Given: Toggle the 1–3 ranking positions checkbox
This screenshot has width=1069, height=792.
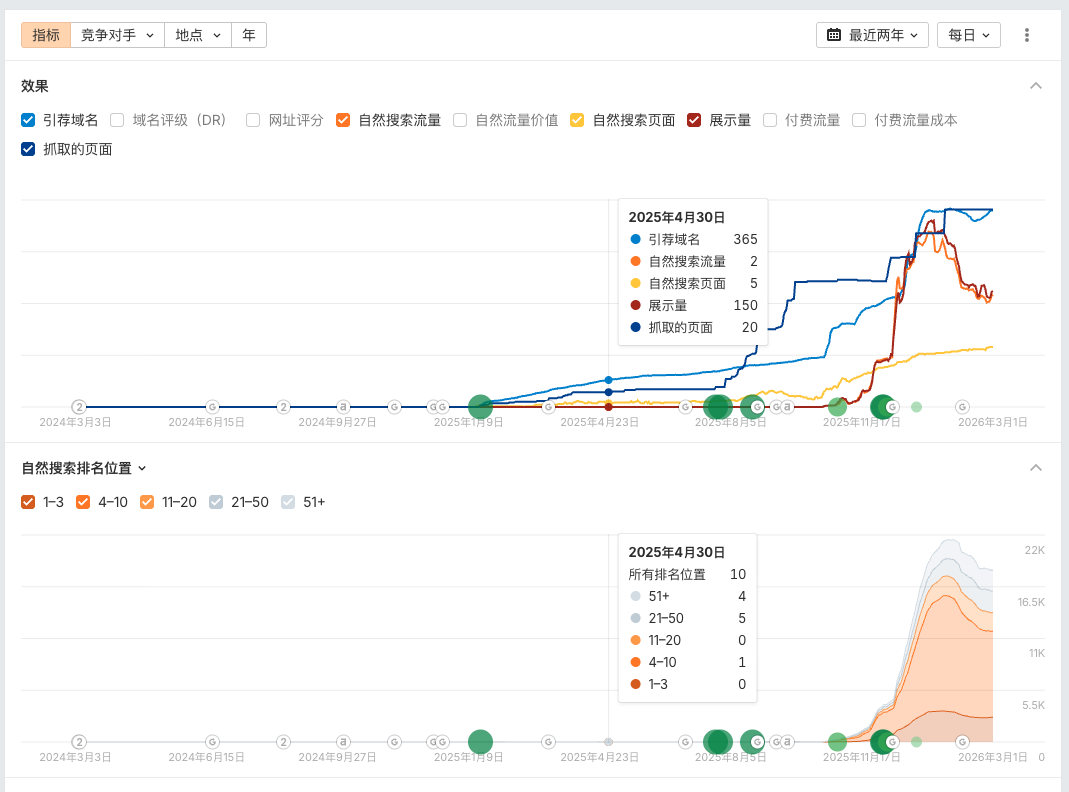Looking at the screenshot, I should coord(28,502).
